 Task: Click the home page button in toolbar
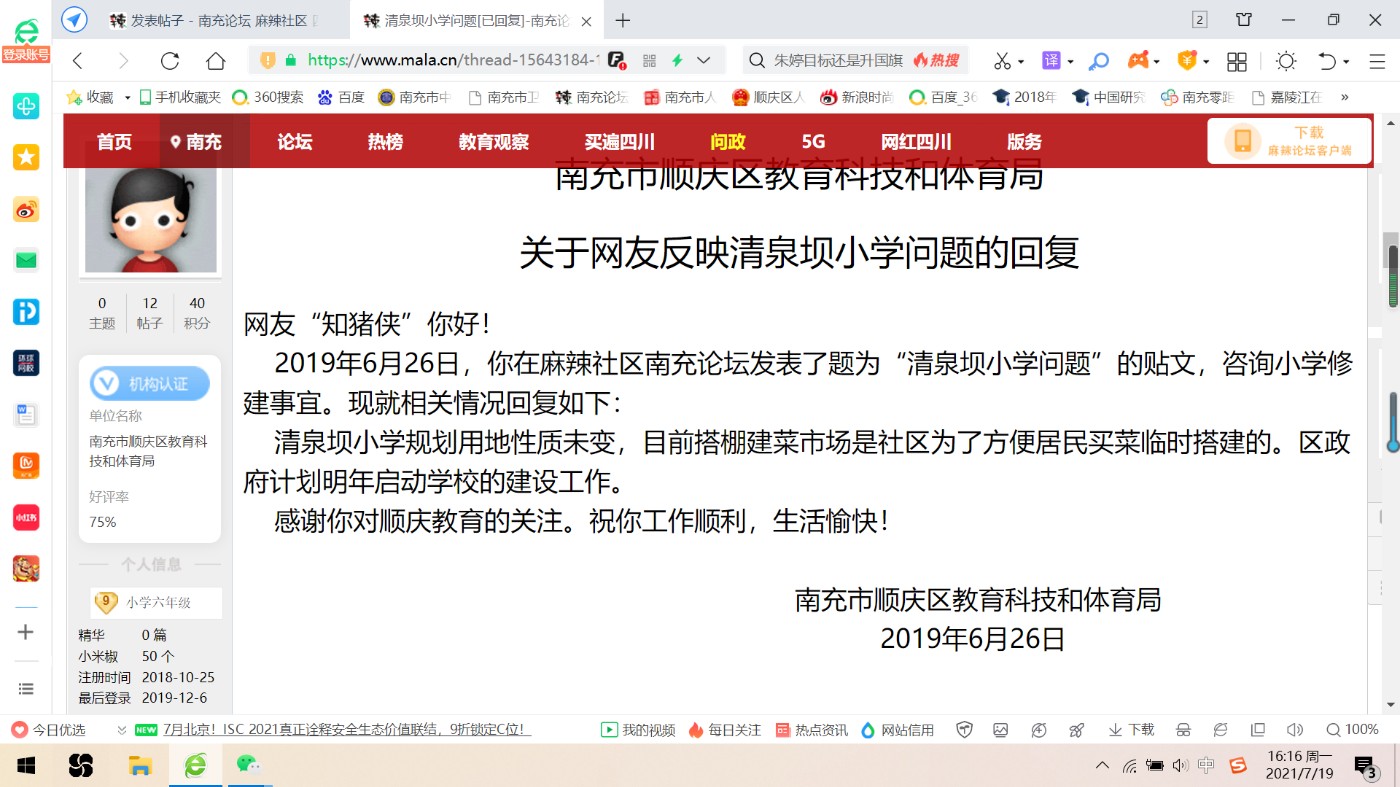click(215, 61)
